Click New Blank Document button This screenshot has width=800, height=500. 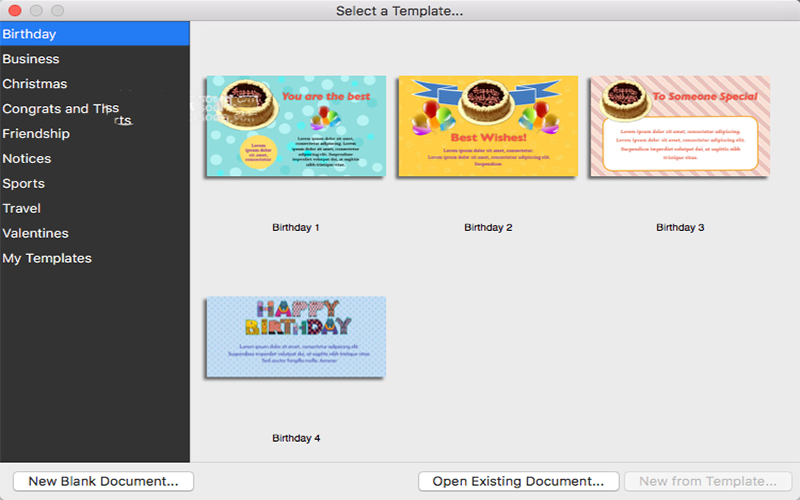click(104, 481)
